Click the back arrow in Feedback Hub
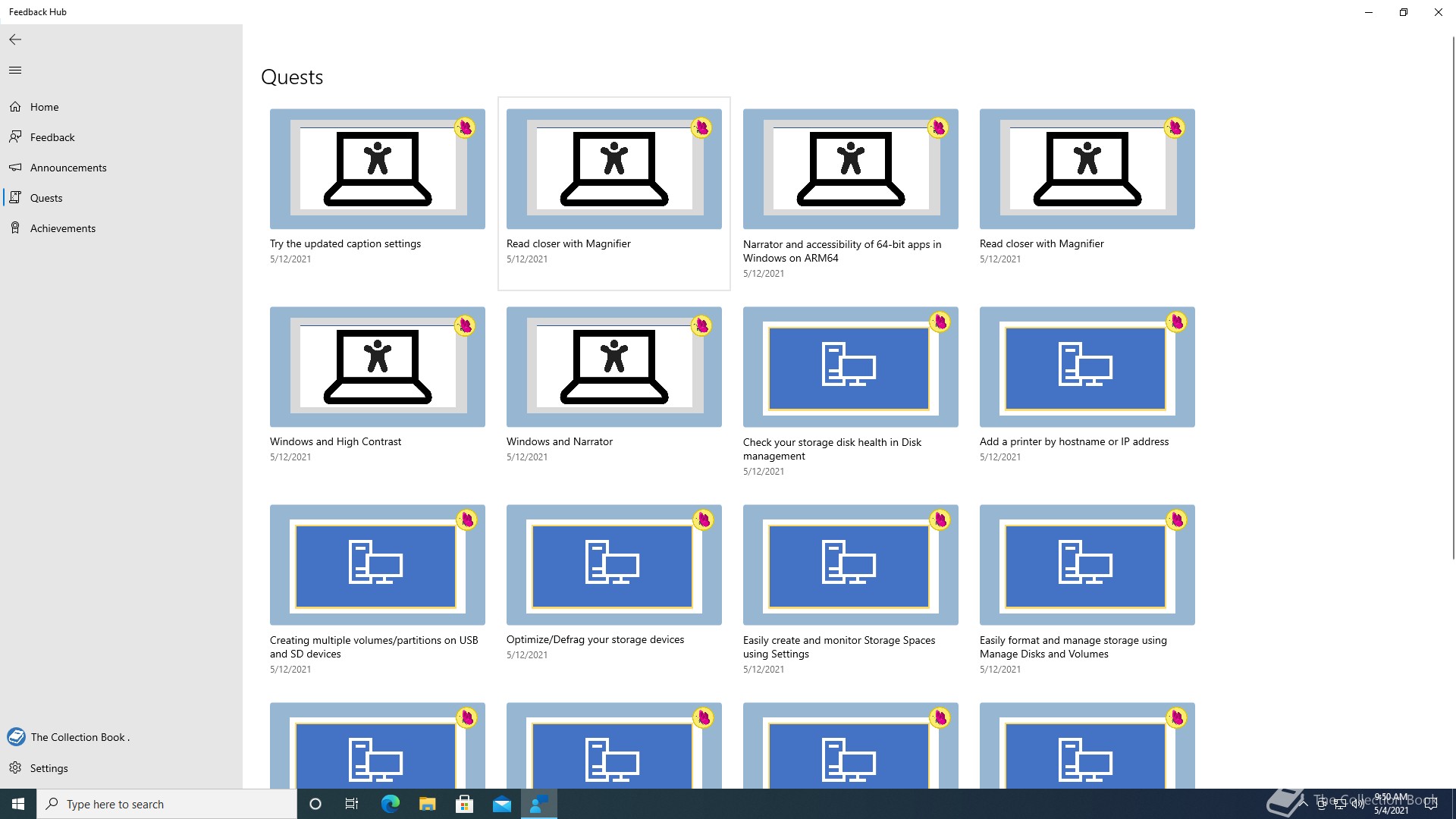 click(x=15, y=39)
